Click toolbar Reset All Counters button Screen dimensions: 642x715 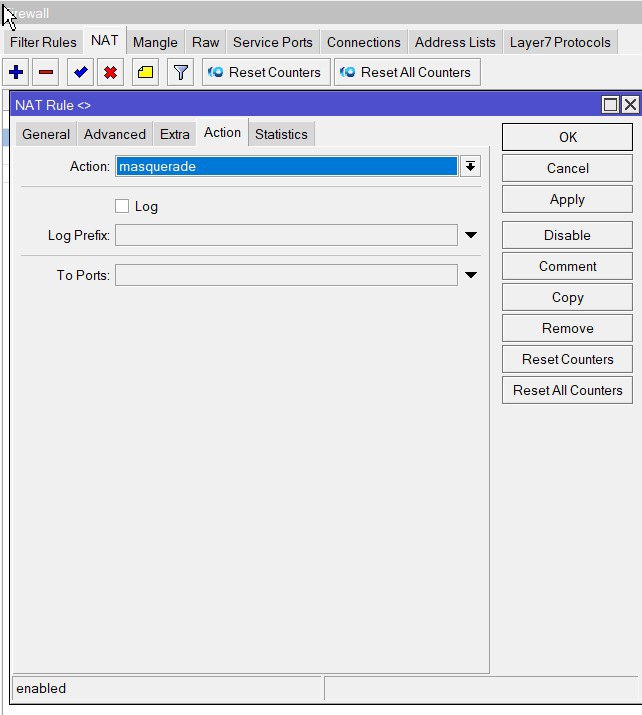[x=407, y=72]
